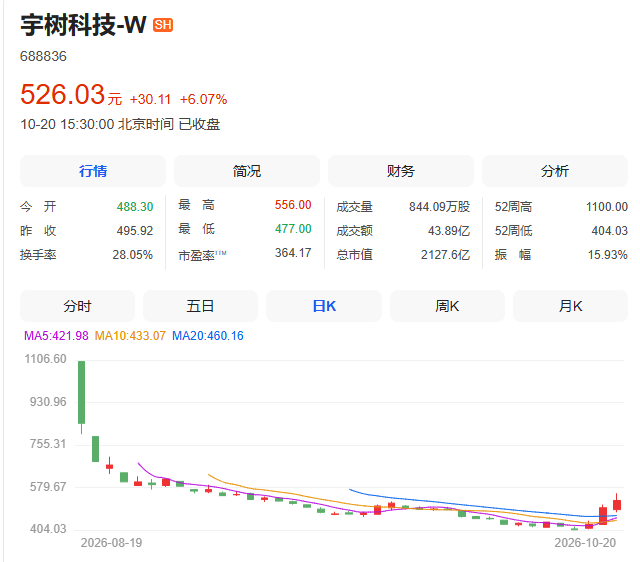The width and height of the screenshot is (640, 562).
Task: Click the 总市值 value 2127.6亿
Action: click(446, 255)
